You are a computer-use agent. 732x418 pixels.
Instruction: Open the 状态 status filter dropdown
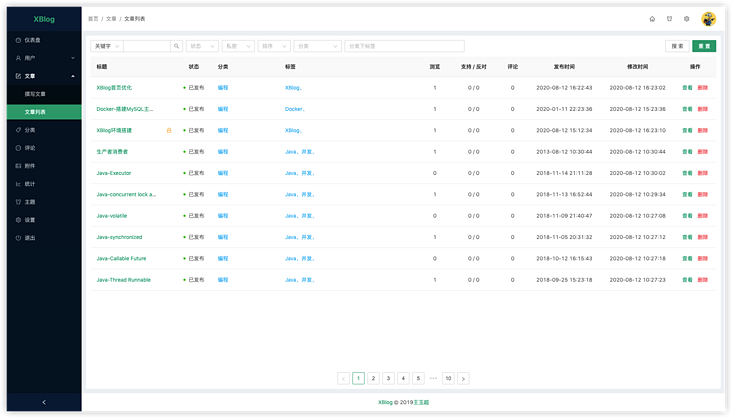(x=202, y=46)
